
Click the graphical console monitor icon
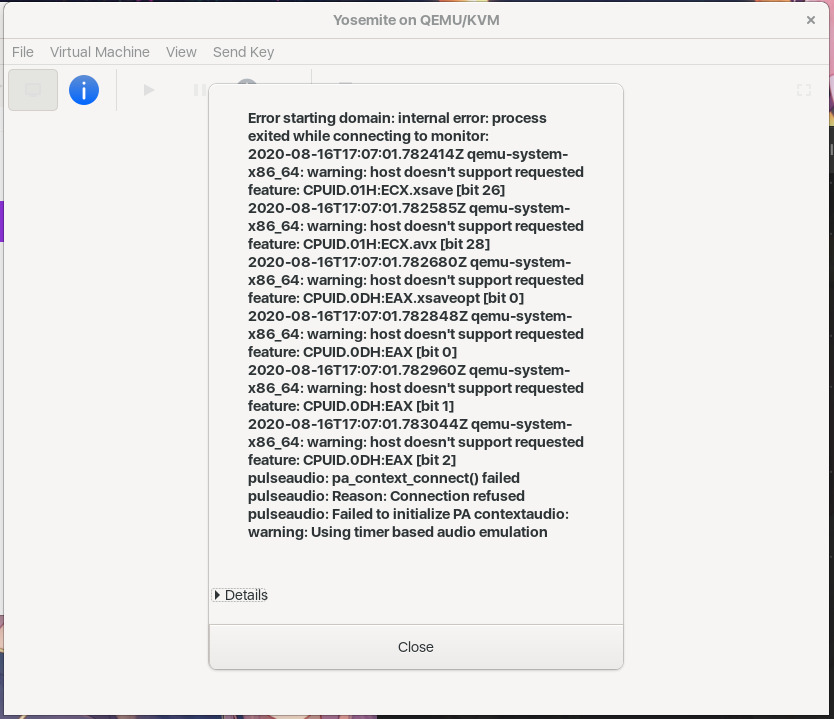pyautogui.click(x=33, y=90)
